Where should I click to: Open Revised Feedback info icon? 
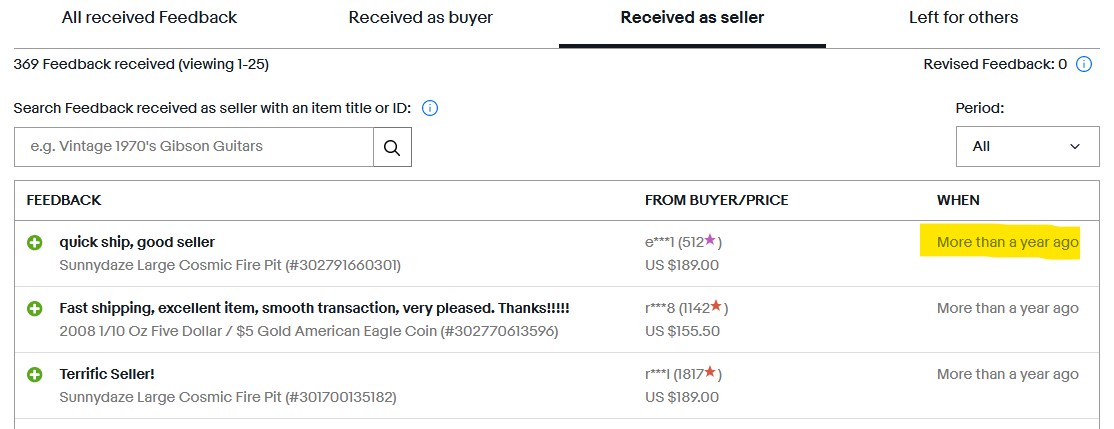point(1083,65)
